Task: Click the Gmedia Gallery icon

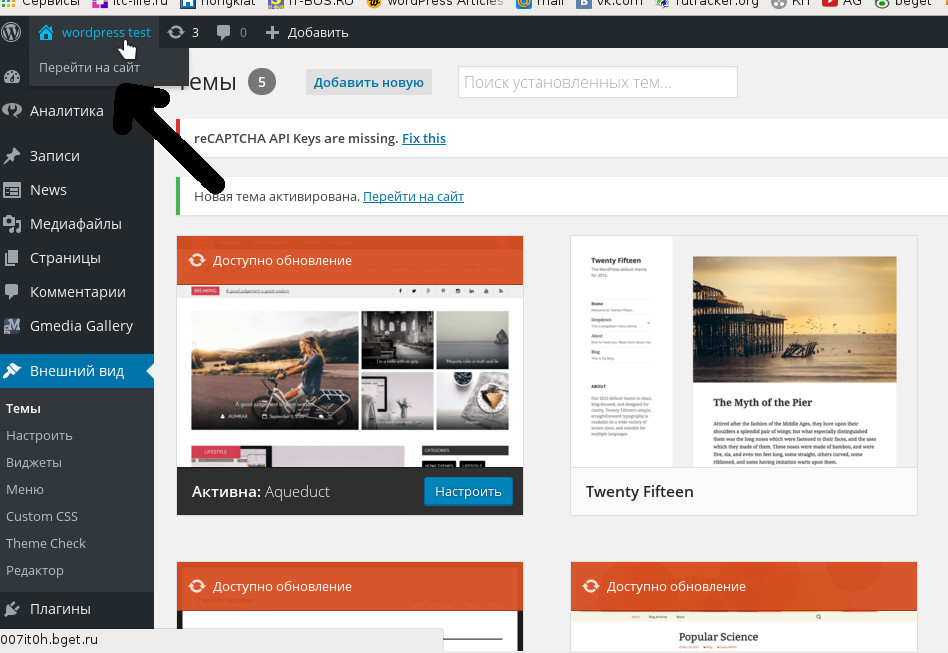Action: coord(11,326)
